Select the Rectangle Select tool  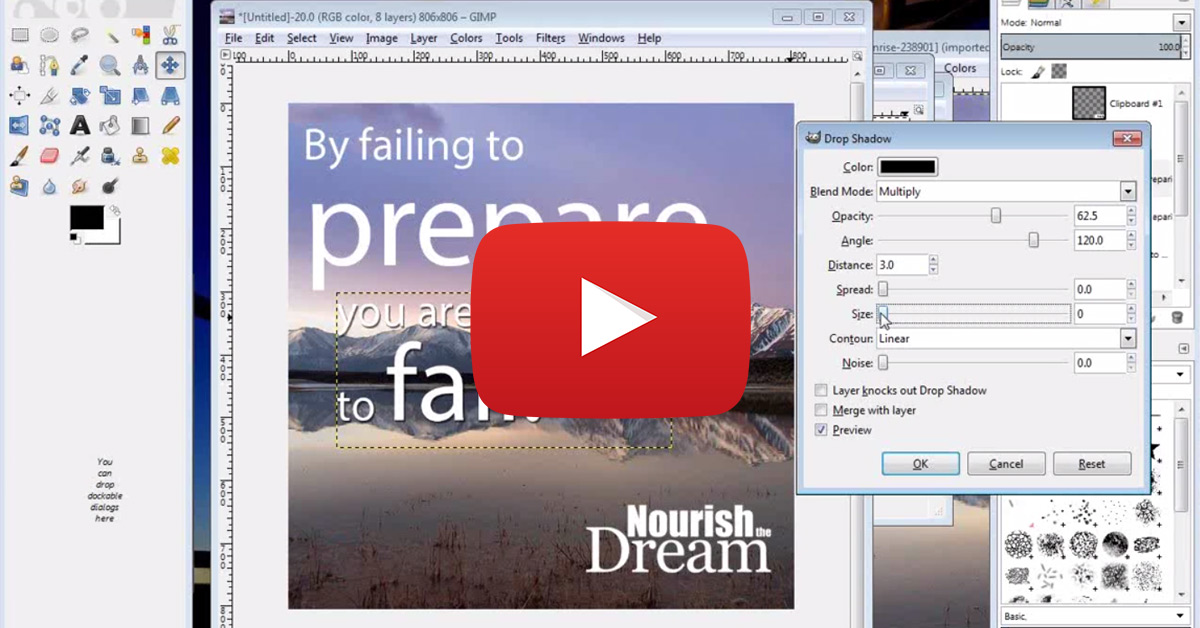click(18, 34)
